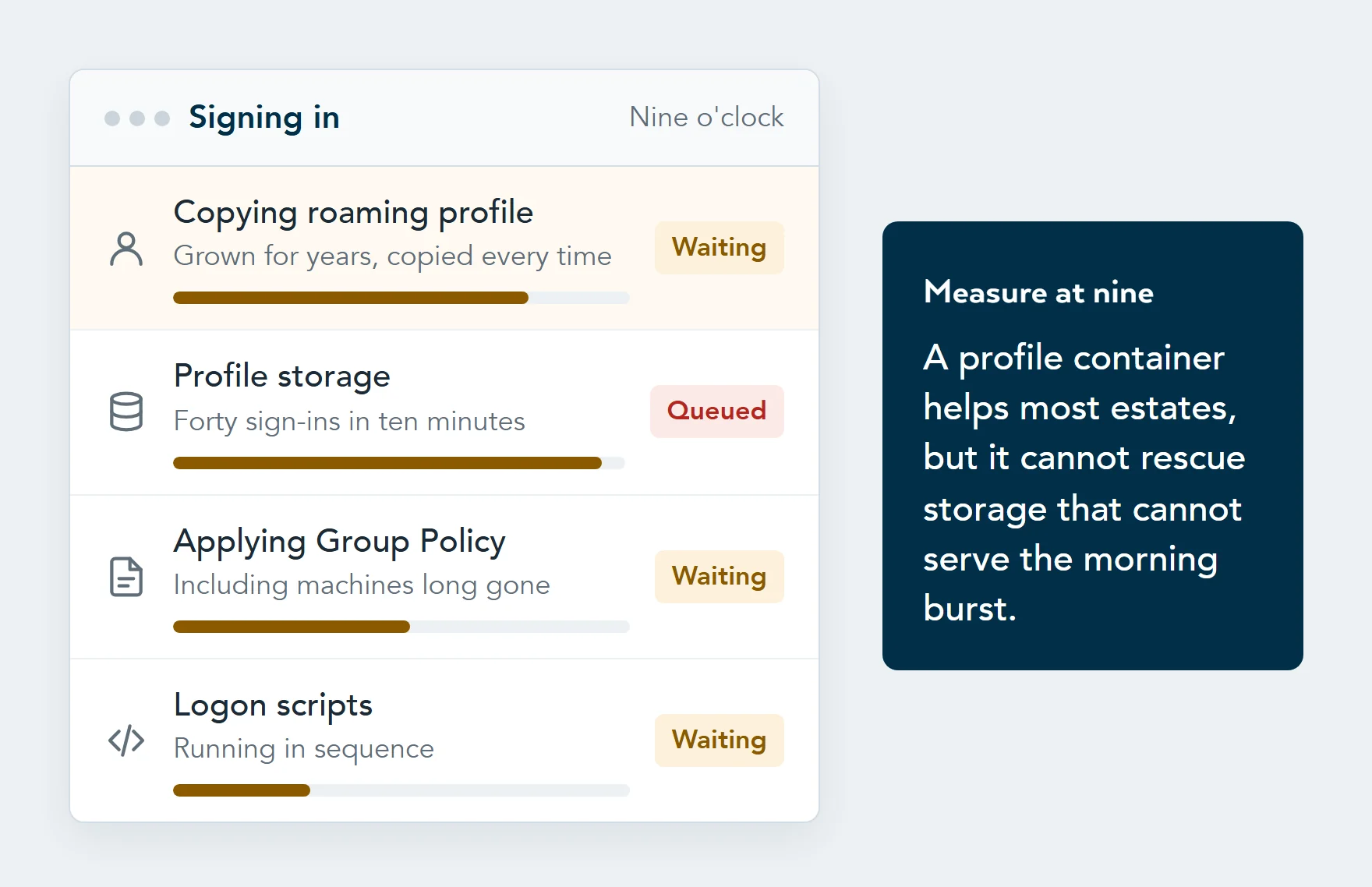The width and height of the screenshot is (1372, 887).
Task: Click the user icon beside Copying roaming profile
Action: click(x=126, y=249)
